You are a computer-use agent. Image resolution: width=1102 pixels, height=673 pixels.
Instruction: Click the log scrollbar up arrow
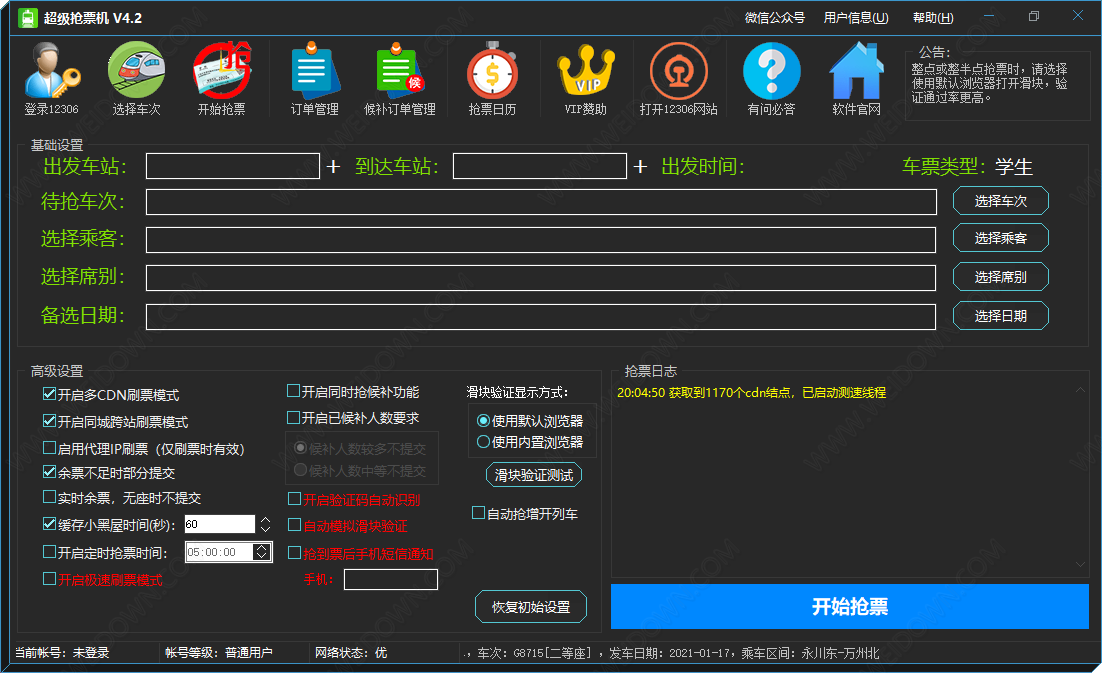coord(1080,390)
